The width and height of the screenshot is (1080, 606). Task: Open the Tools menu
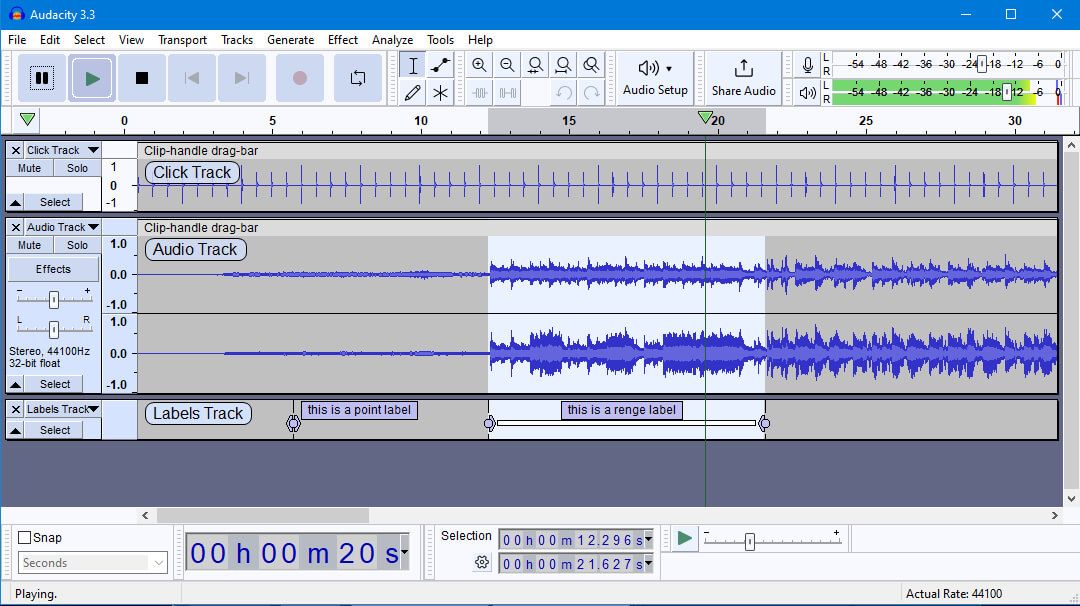pyautogui.click(x=440, y=40)
